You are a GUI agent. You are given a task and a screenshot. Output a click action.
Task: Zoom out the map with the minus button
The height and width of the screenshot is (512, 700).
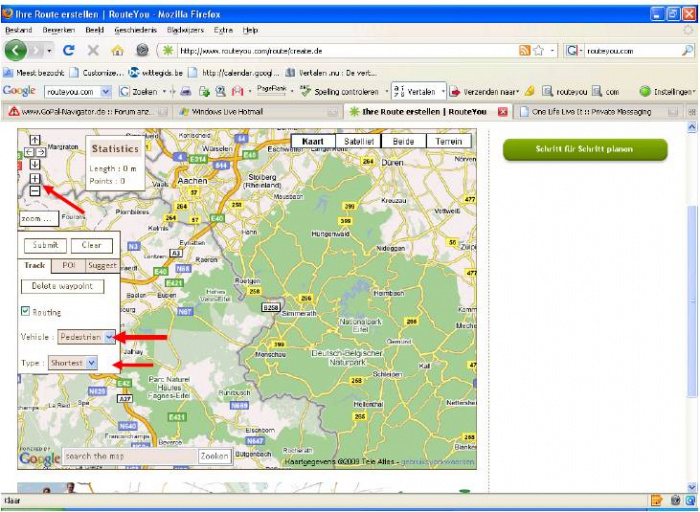(35, 191)
